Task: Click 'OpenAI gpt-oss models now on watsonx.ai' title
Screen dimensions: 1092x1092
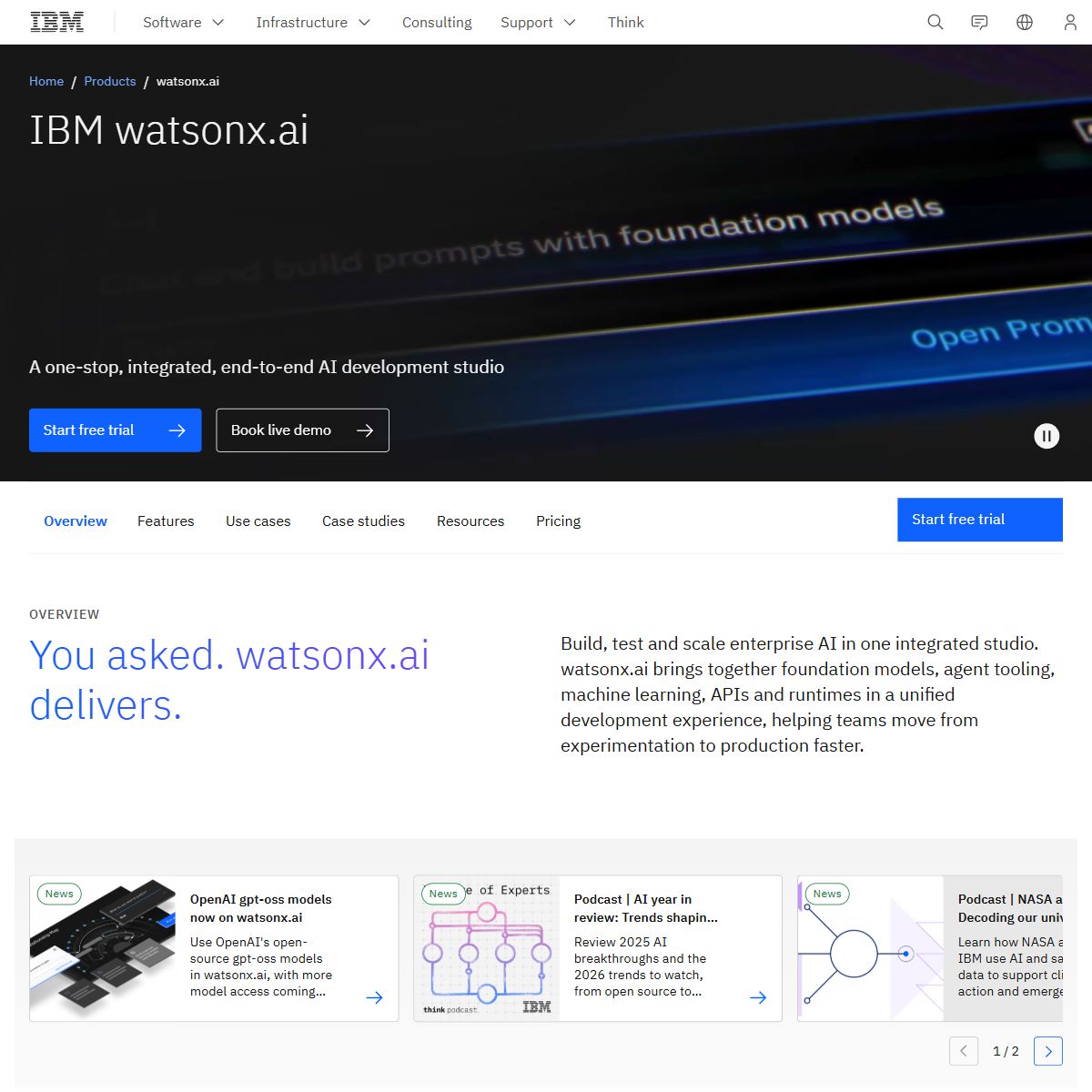Action: [x=261, y=908]
